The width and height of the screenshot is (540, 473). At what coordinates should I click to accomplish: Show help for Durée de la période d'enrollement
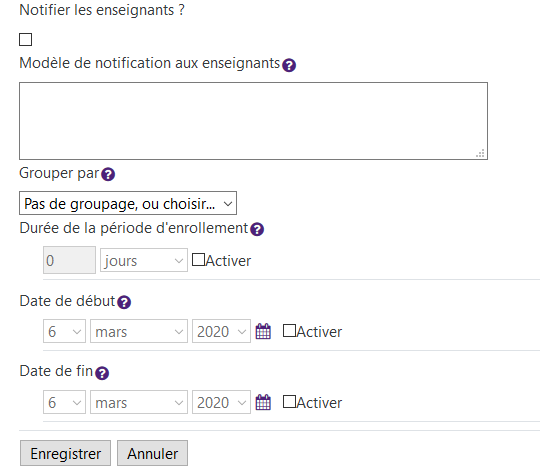tap(257, 229)
